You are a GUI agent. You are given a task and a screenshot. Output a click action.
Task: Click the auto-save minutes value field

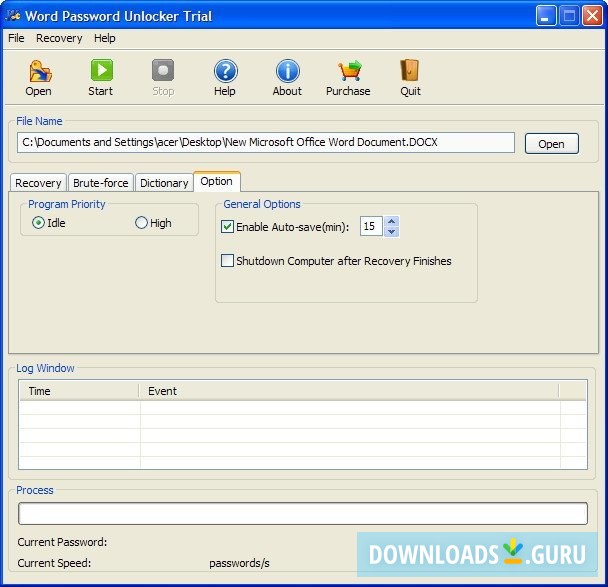(371, 226)
